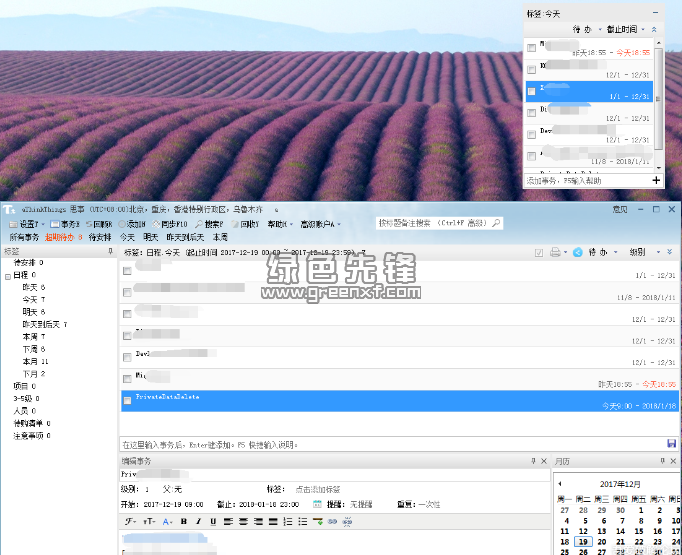This screenshot has height=555, width=682.
Task: Pin the 标签 side panel
Action: [110, 251]
